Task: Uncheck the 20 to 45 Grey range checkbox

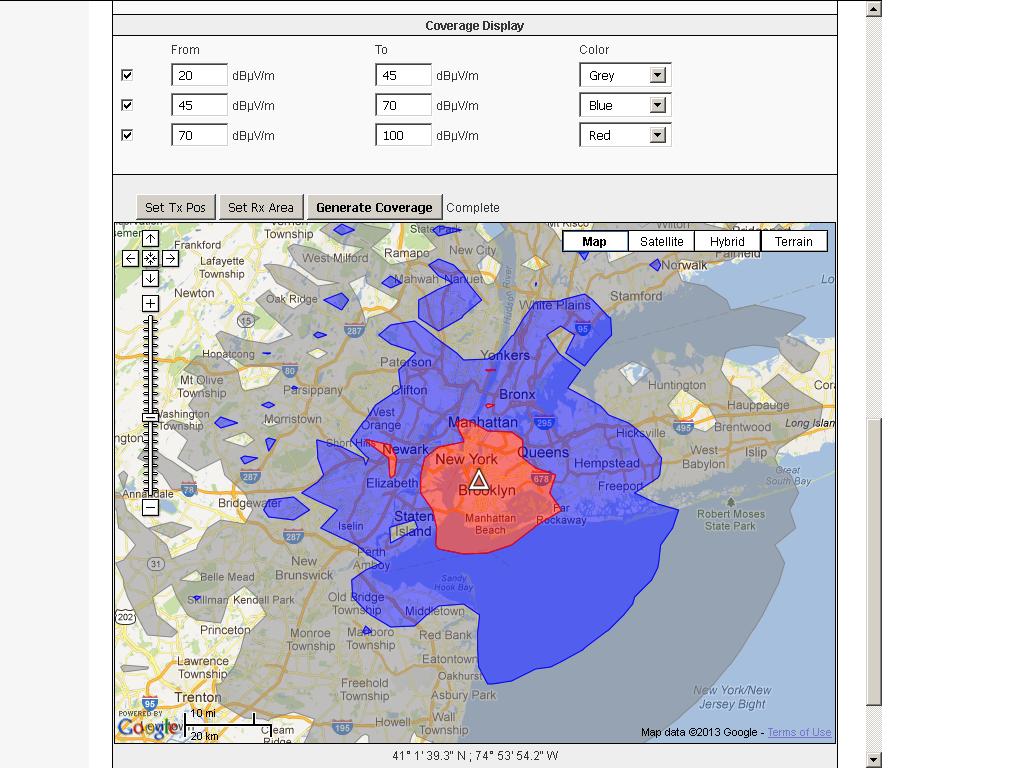Action: point(127,75)
